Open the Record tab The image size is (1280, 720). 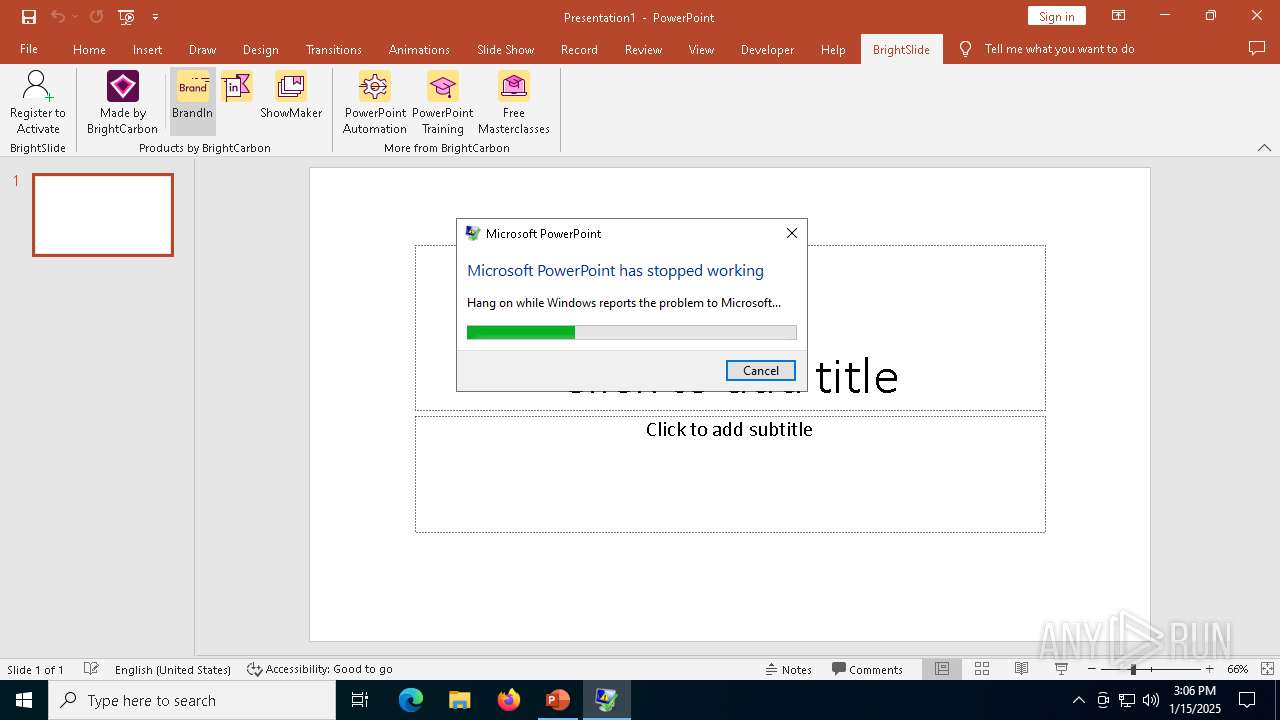pyautogui.click(x=579, y=49)
